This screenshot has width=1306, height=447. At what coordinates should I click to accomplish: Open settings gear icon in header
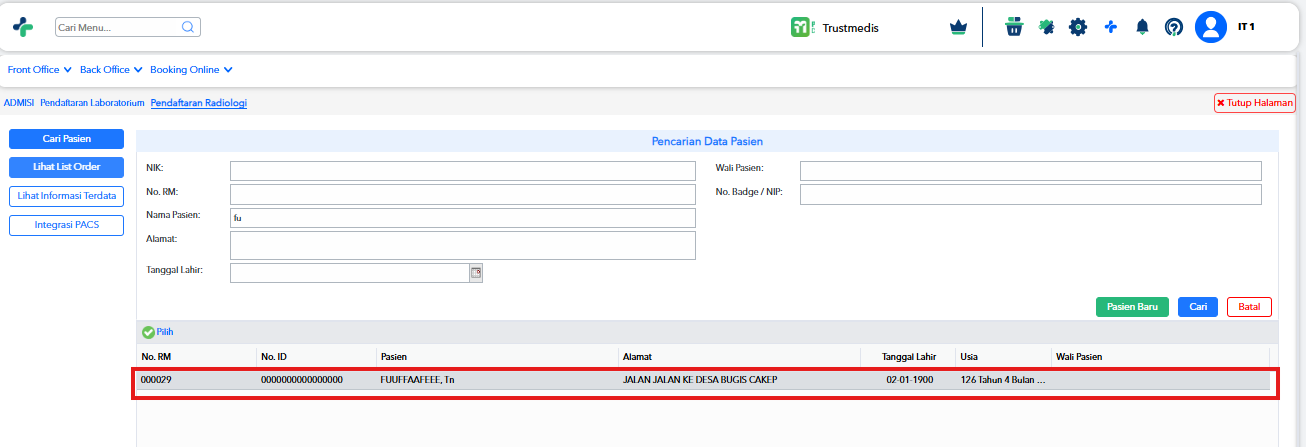point(1078,27)
